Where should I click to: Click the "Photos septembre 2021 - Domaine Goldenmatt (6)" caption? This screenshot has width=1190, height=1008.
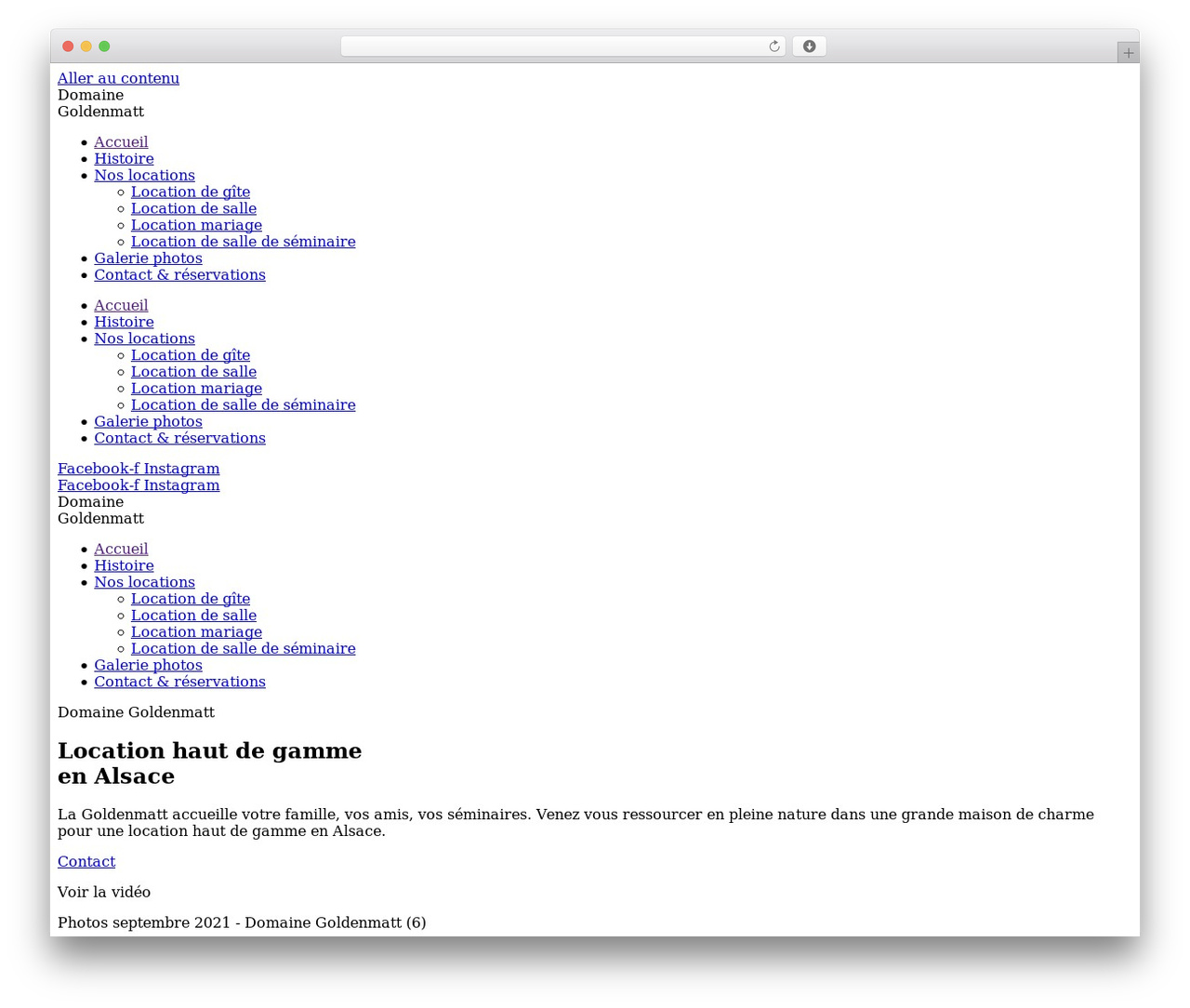click(x=242, y=923)
